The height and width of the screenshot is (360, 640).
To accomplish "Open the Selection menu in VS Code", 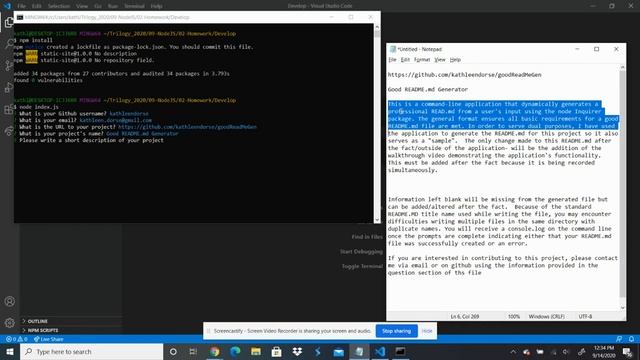I will tap(59, 6).
